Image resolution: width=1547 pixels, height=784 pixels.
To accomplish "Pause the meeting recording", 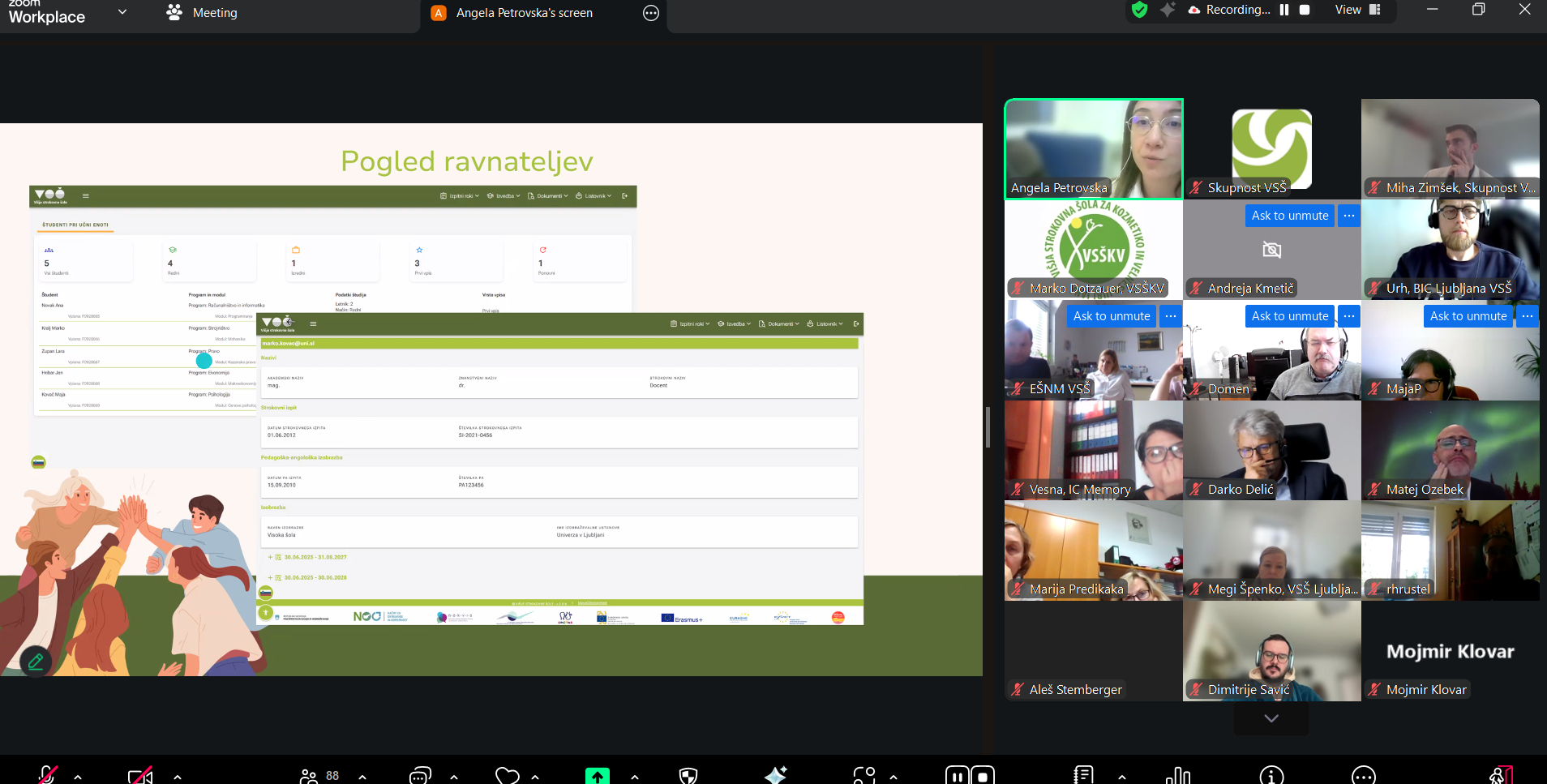I will tap(1284, 10).
